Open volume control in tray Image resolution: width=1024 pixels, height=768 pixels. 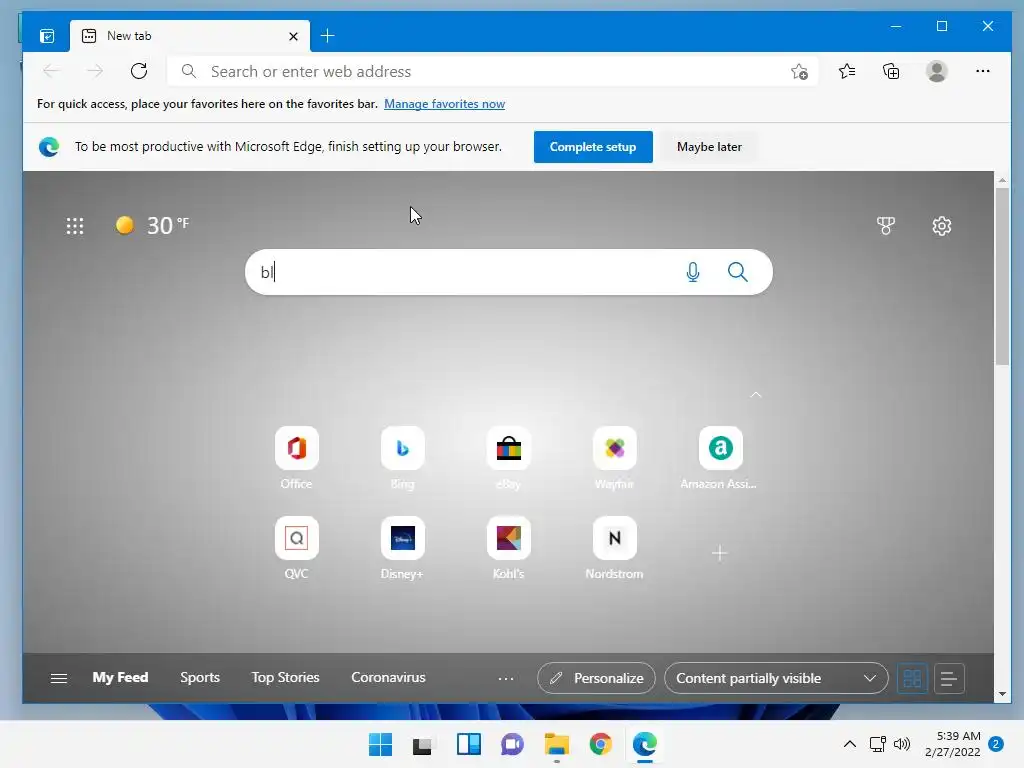pyautogui.click(x=902, y=744)
